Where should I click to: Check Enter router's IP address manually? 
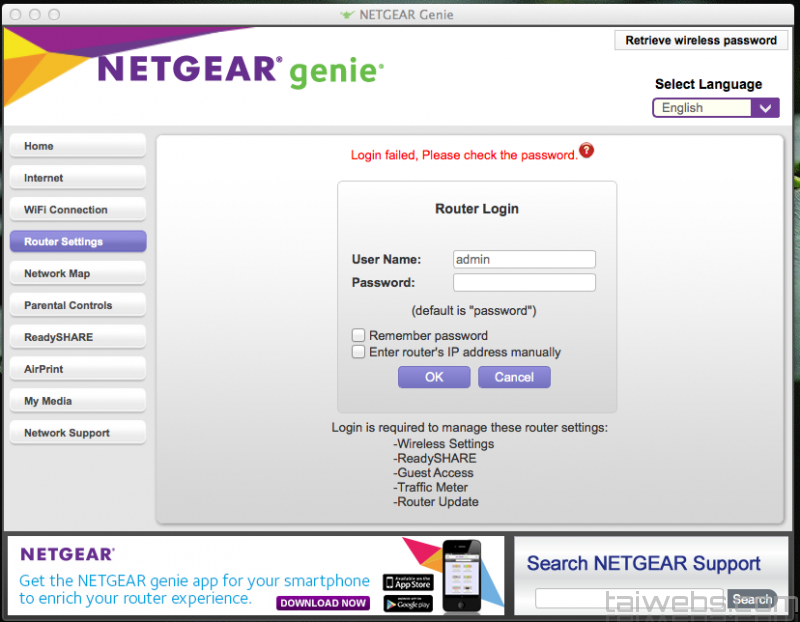(x=358, y=352)
